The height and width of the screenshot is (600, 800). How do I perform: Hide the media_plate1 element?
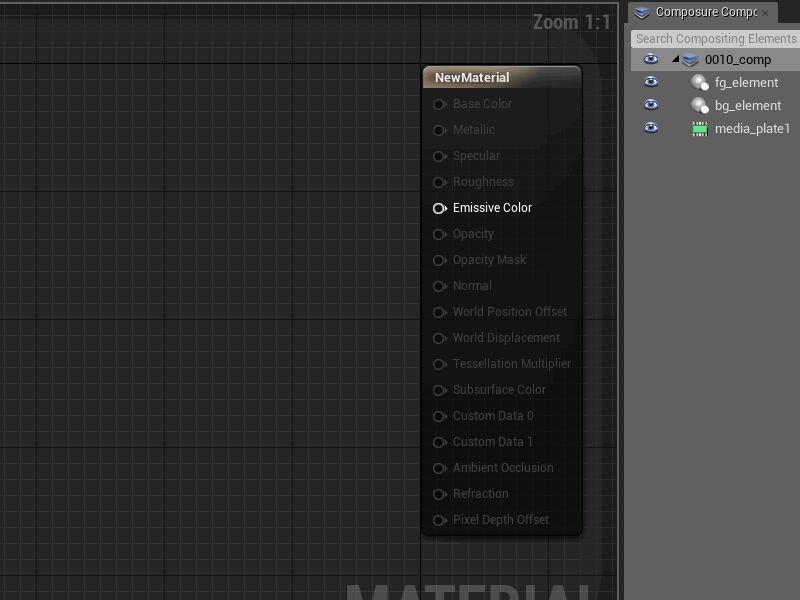click(651, 128)
